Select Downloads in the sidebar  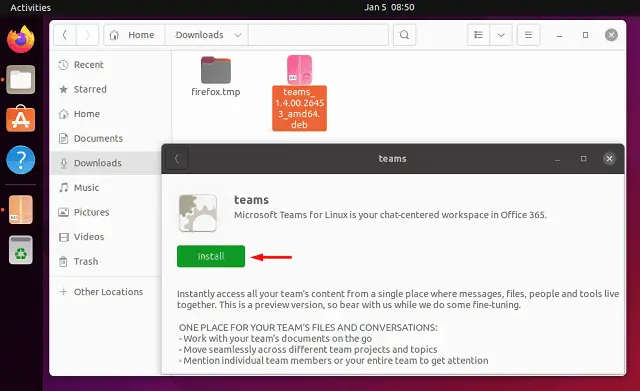pyautogui.click(x=105, y=163)
